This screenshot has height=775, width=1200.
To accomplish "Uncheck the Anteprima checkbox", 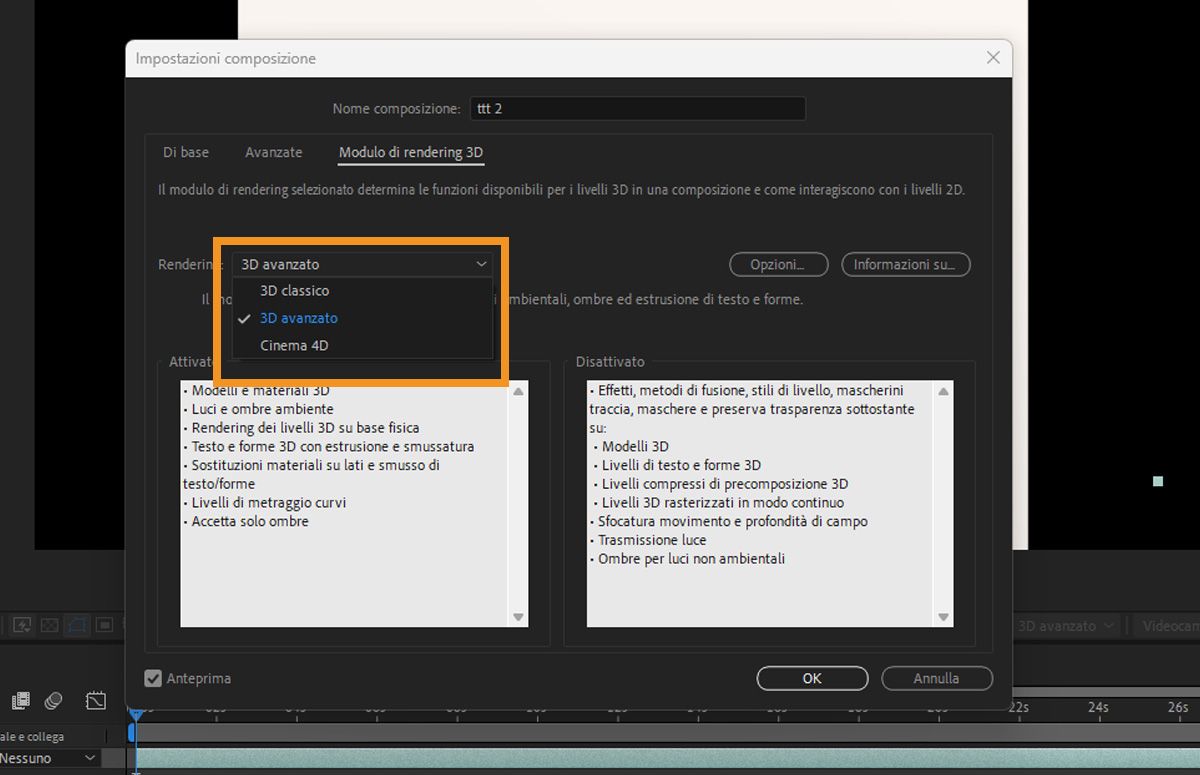I will pos(153,678).
